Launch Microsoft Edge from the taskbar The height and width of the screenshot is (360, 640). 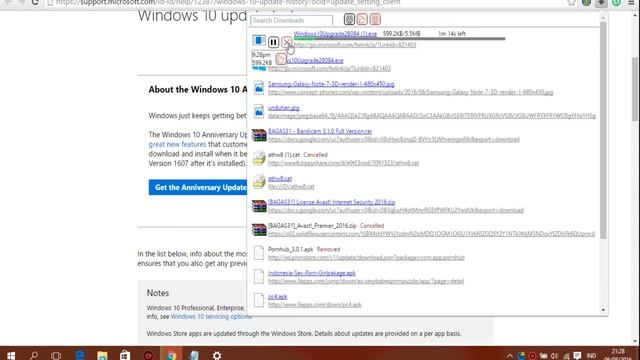pyautogui.click(x=80, y=355)
